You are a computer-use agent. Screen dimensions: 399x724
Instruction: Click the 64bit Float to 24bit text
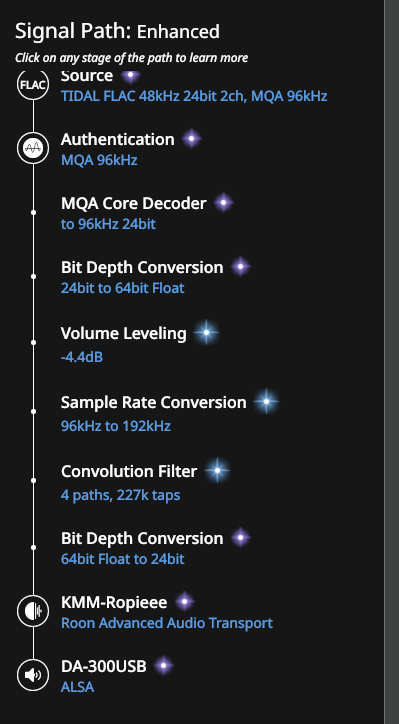123,559
